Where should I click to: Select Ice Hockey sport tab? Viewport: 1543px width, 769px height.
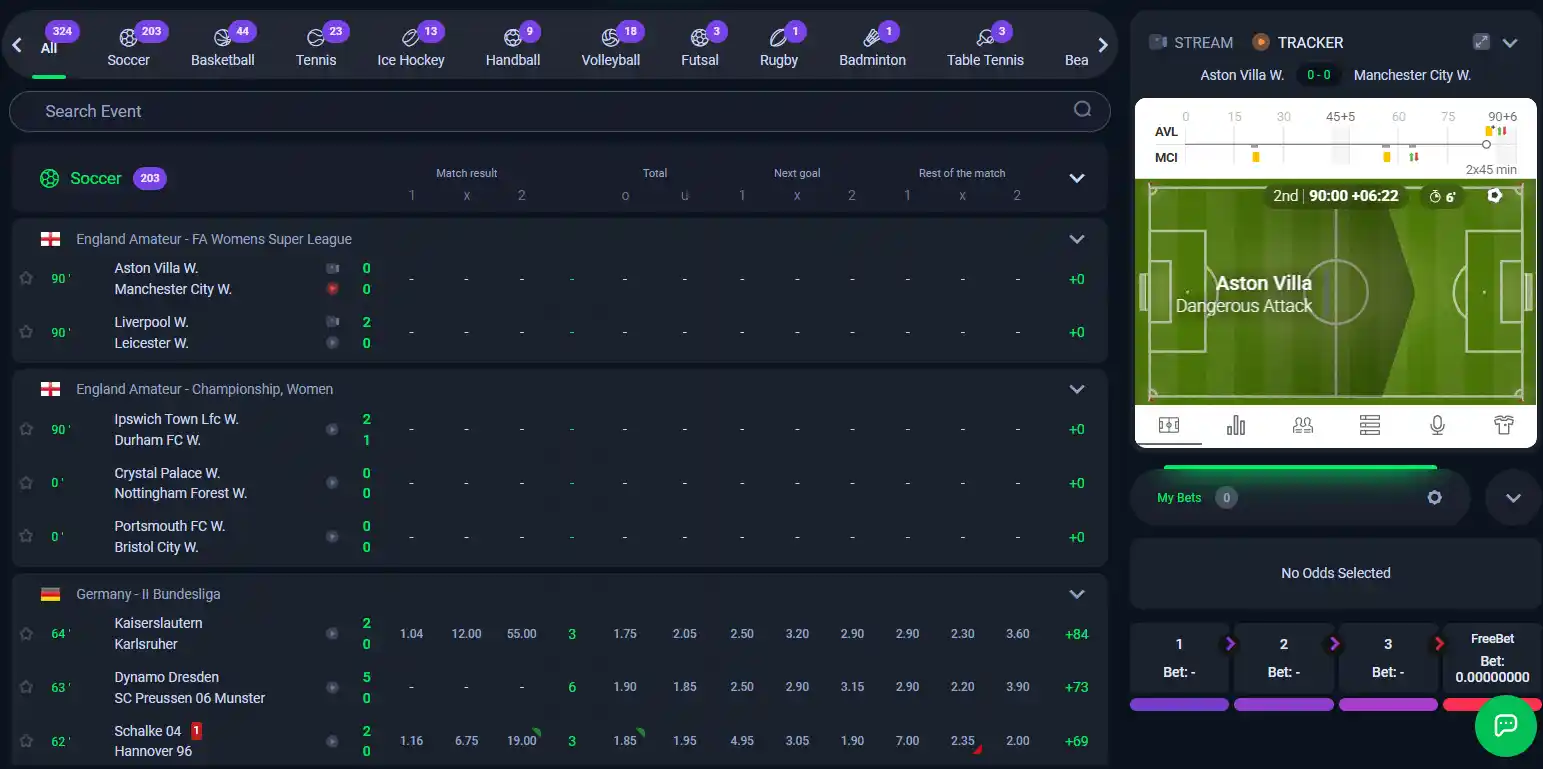411,48
